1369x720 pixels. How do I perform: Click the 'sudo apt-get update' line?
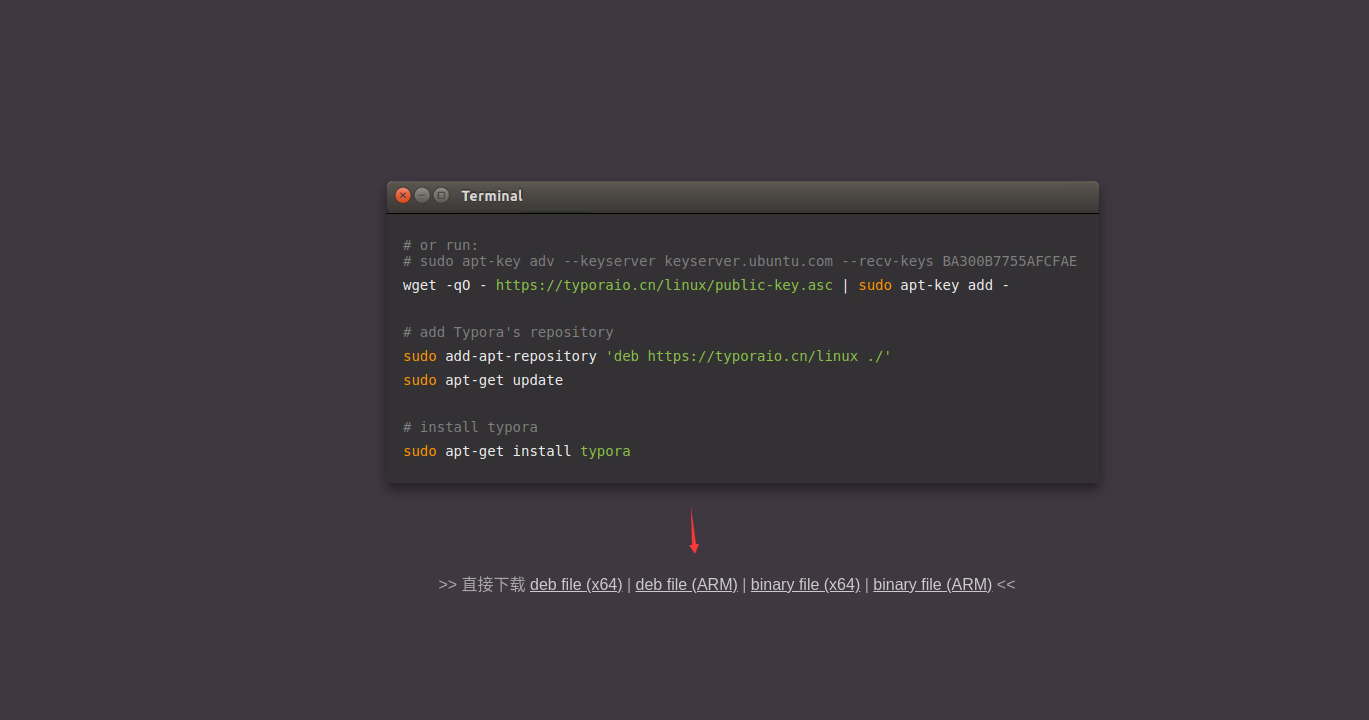483,380
